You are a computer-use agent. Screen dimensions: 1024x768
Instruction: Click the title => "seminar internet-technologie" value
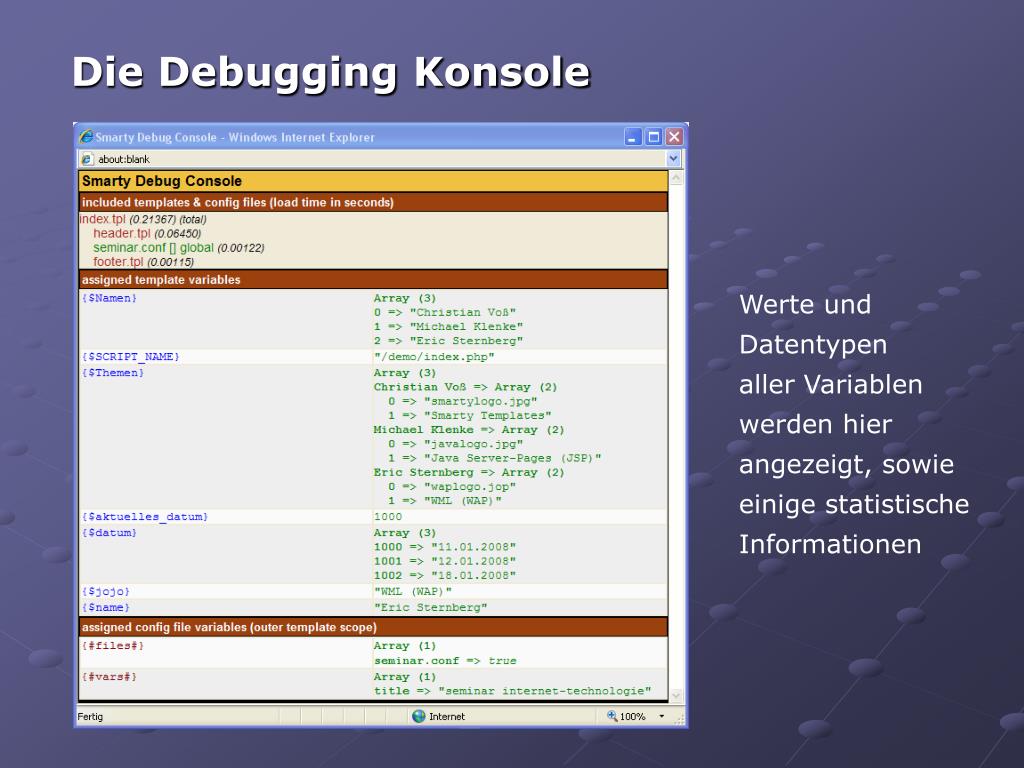click(513, 691)
